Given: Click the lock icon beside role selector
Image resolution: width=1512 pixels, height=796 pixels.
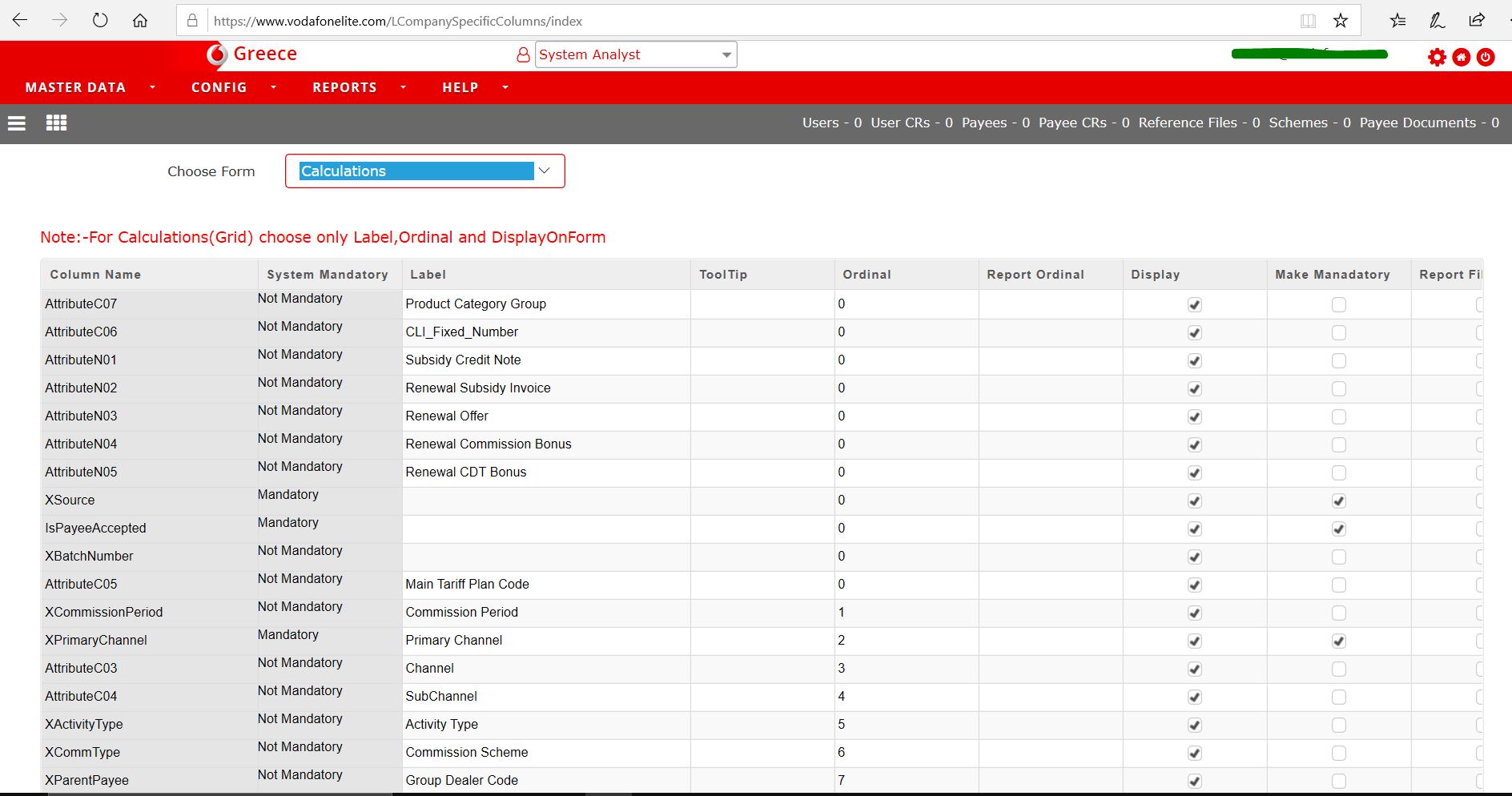Looking at the screenshot, I should coord(523,54).
